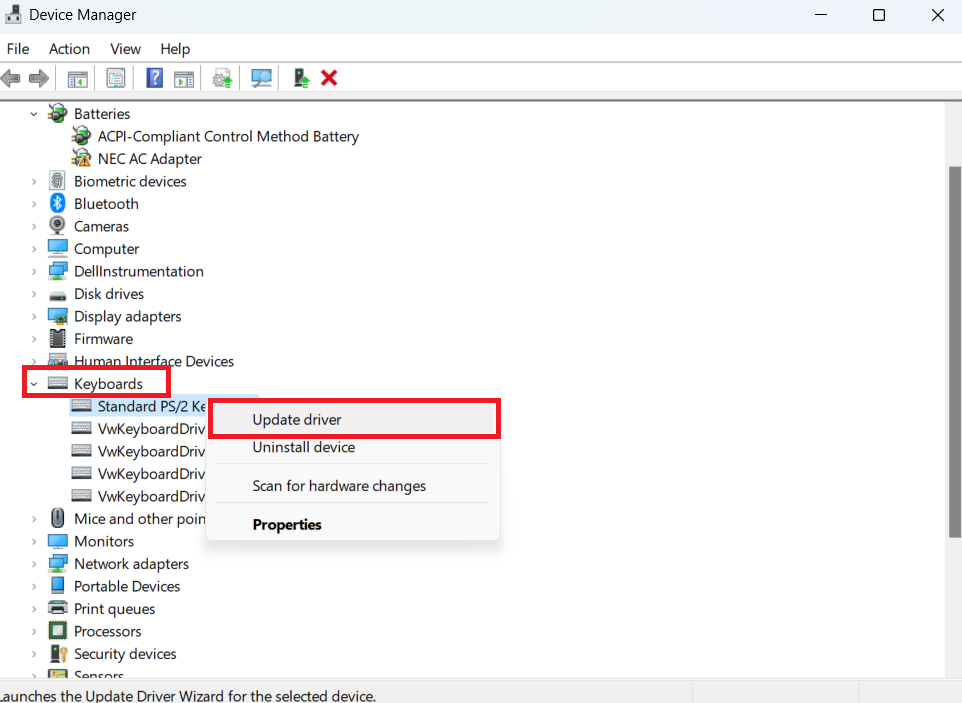Image resolution: width=962 pixels, height=703 pixels.
Task: Click the Device Manager title bar icon
Action: (x=13, y=14)
